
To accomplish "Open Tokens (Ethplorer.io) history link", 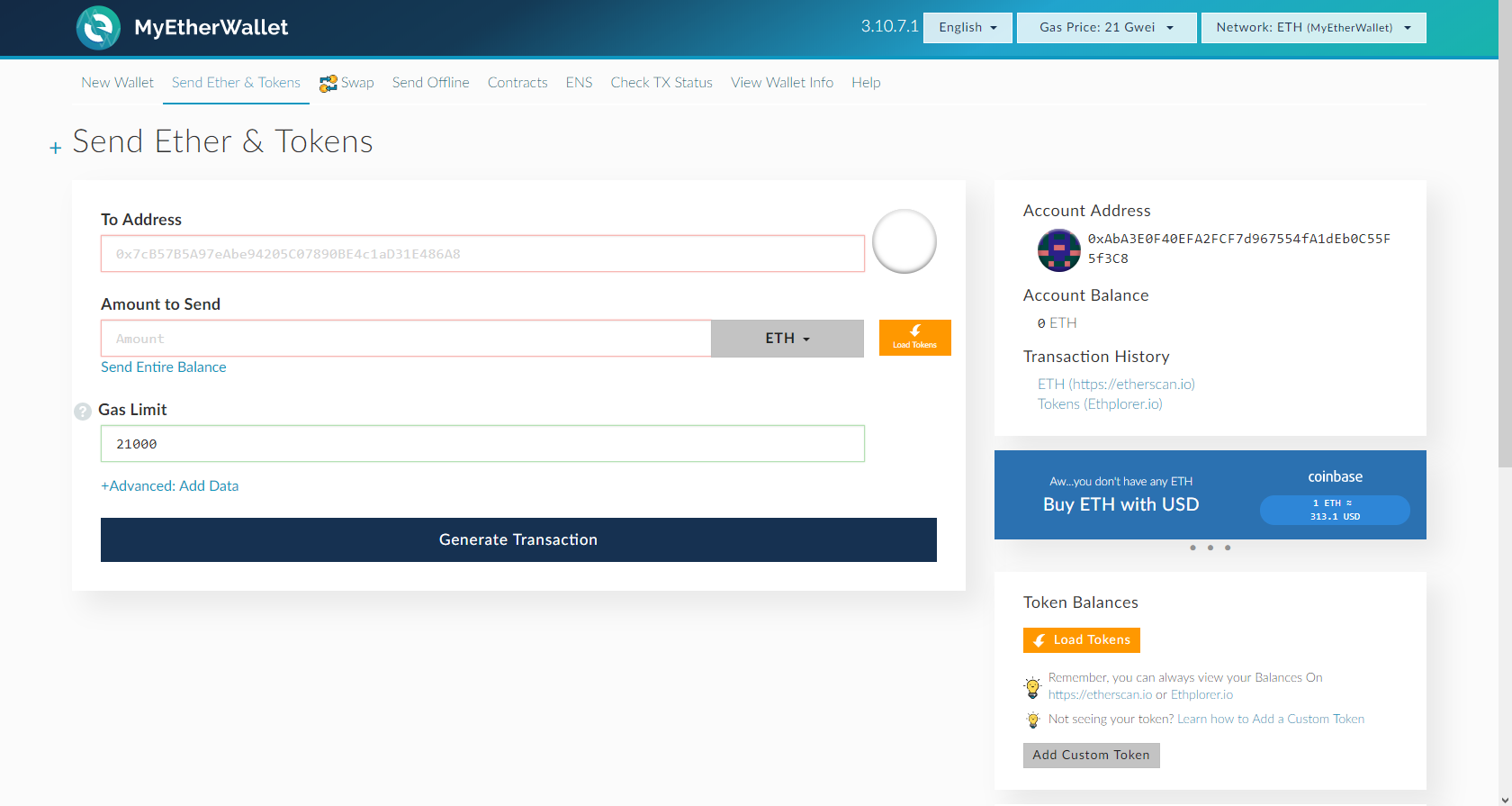I will pyautogui.click(x=1100, y=403).
